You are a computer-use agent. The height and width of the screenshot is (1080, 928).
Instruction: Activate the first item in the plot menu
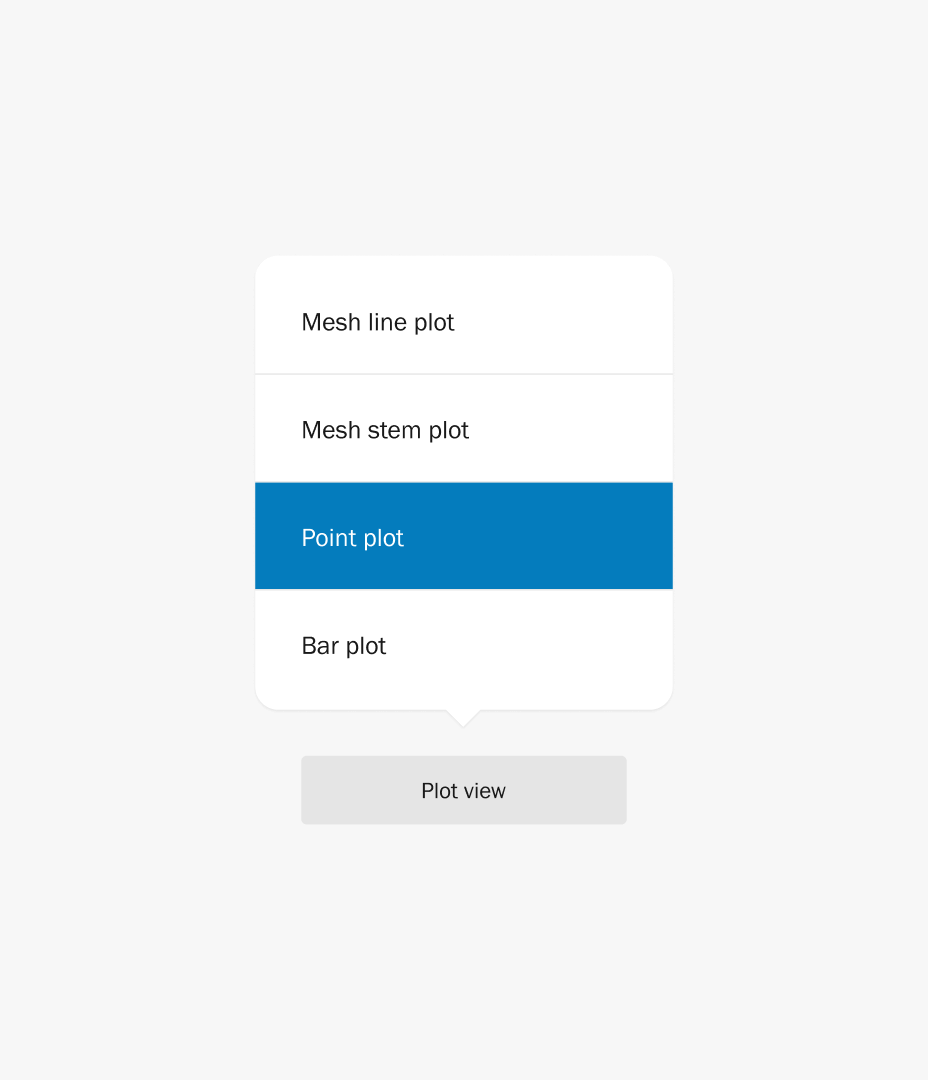tap(463, 322)
